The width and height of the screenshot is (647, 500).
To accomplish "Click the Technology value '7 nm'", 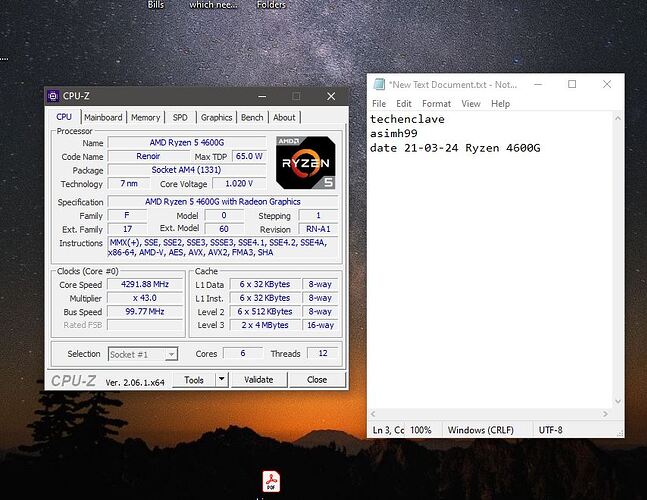I will pyautogui.click(x=129, y=183).
